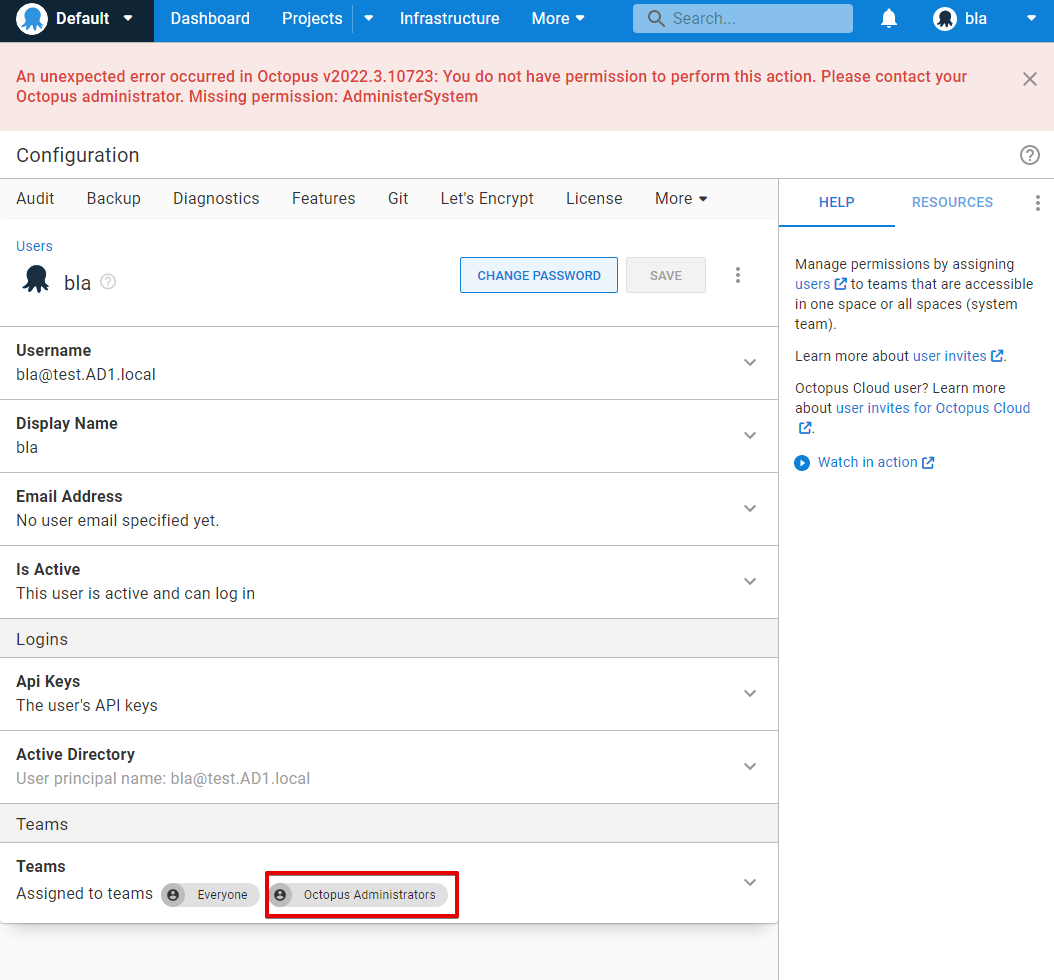Click the play icon beside Watch in action
The image size is (1054, 980).
(x=802, y=463)
